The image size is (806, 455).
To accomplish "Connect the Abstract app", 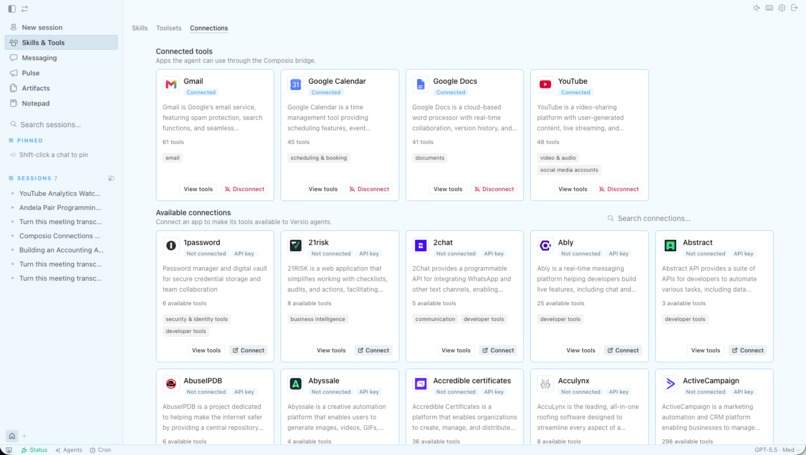I will tap(748, 350).
